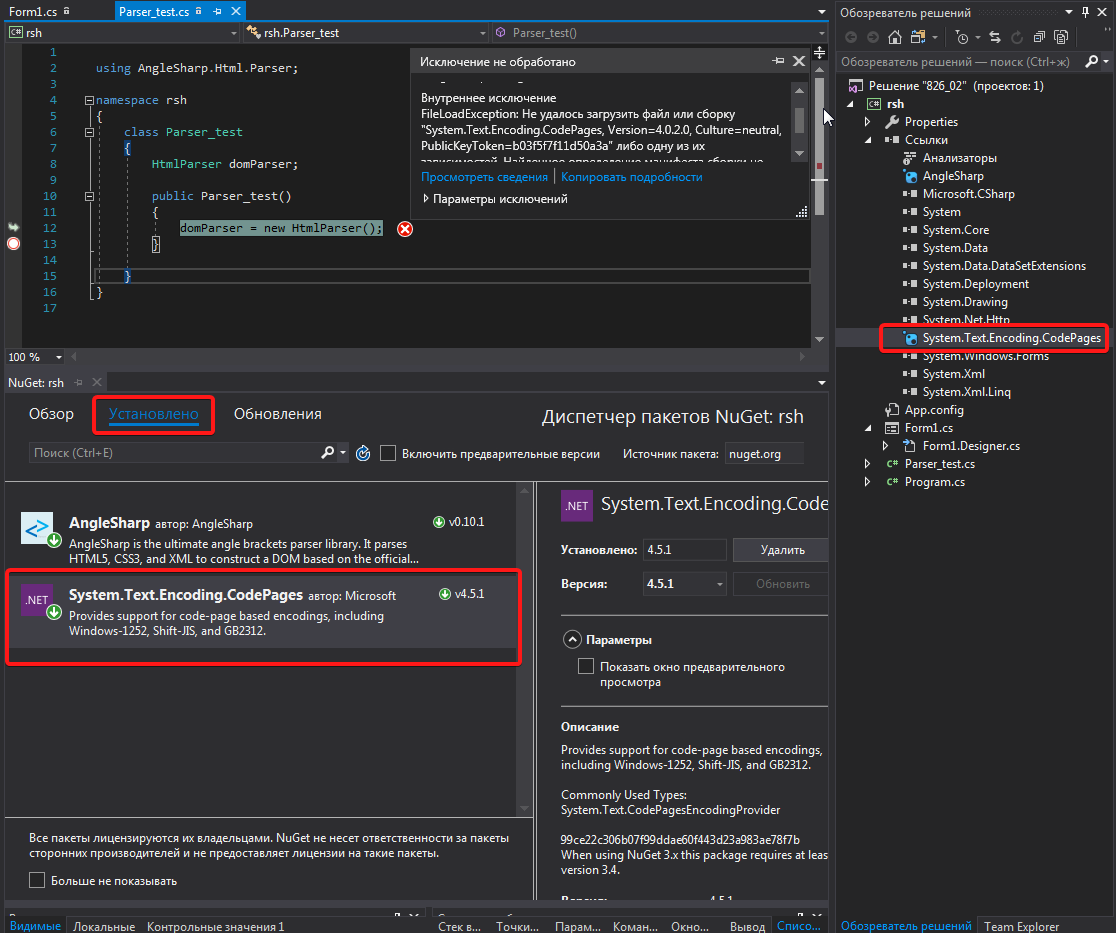The width and height of the screenshot is (1116, 933).
Task: Click the show all files icon
Action: pyautogui.click(x=1061, y=37)
